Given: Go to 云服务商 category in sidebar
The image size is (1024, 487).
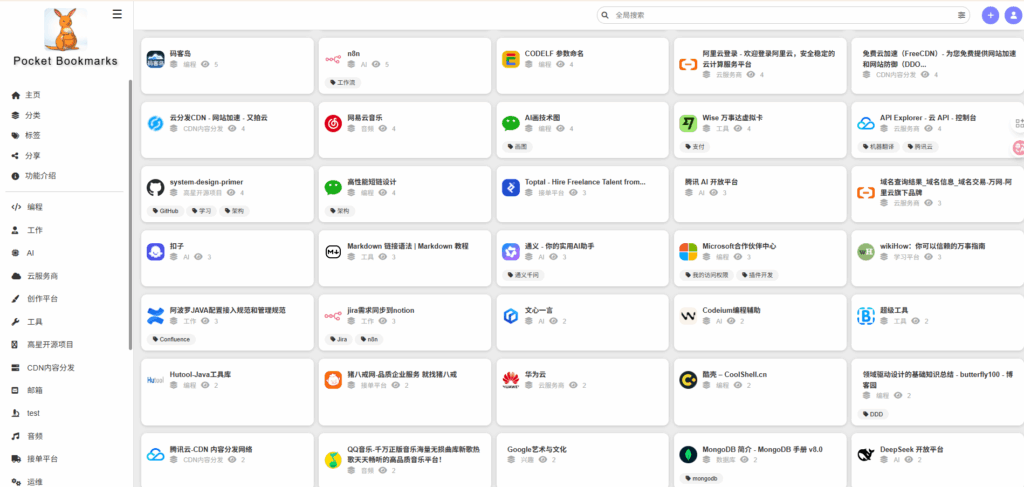Looking at the screenshot, I should pos(42,275).
